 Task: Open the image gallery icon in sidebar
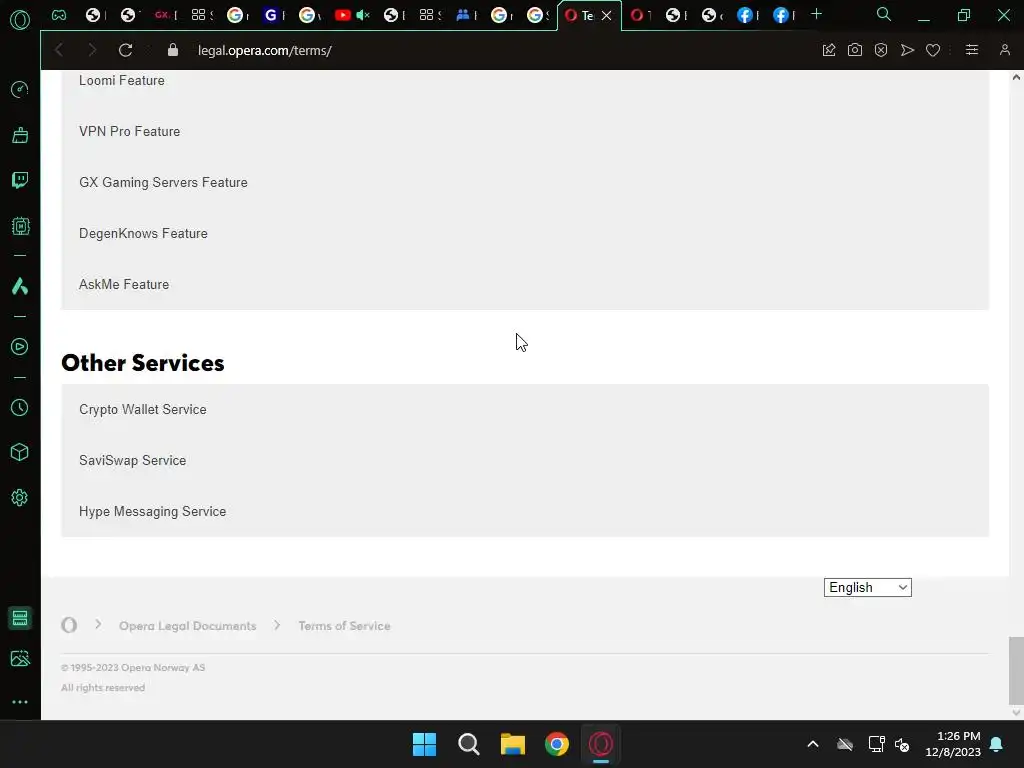click(x=20, y=658)
